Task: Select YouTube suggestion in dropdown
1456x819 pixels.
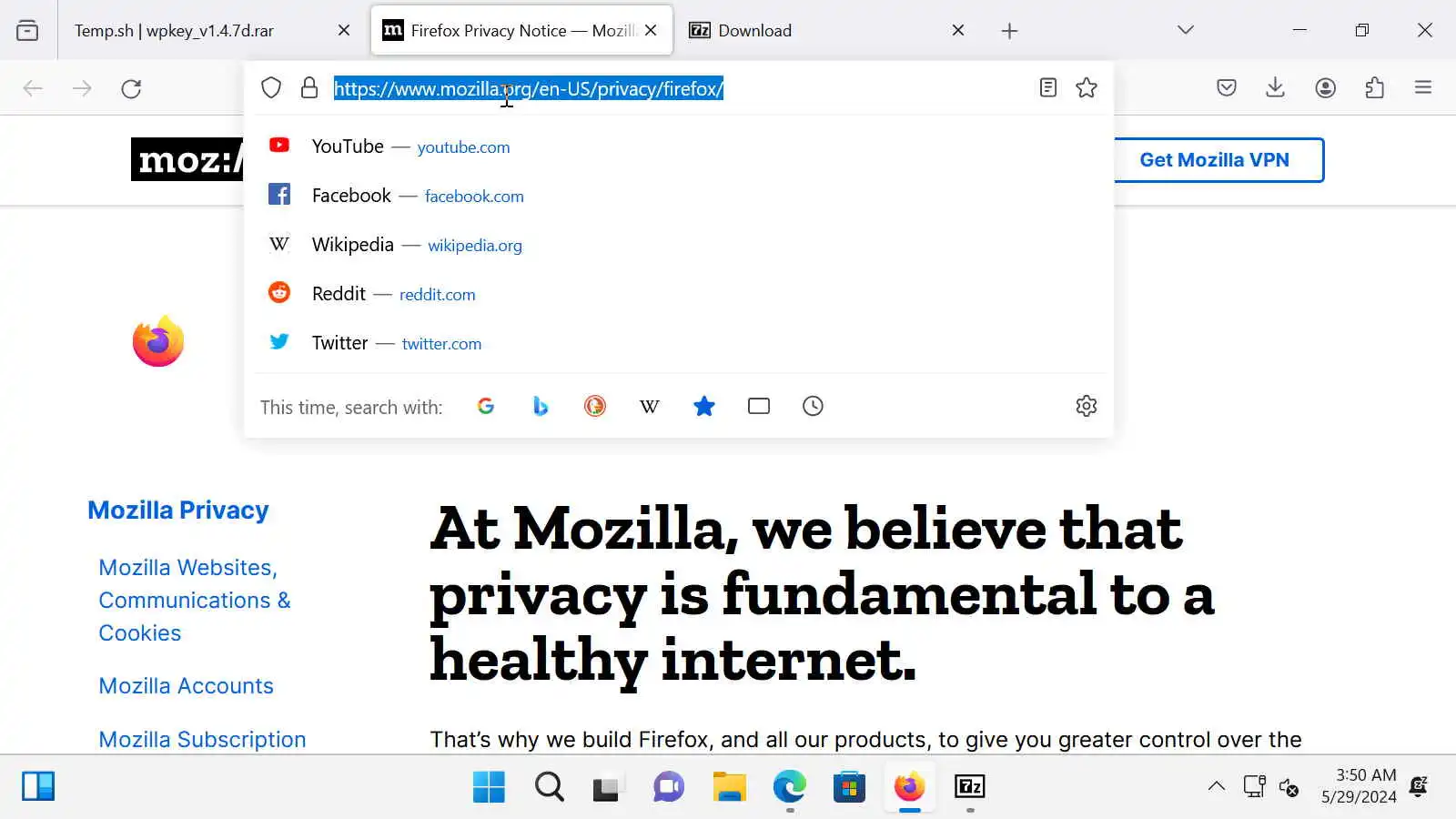Action: pos(679,147)
